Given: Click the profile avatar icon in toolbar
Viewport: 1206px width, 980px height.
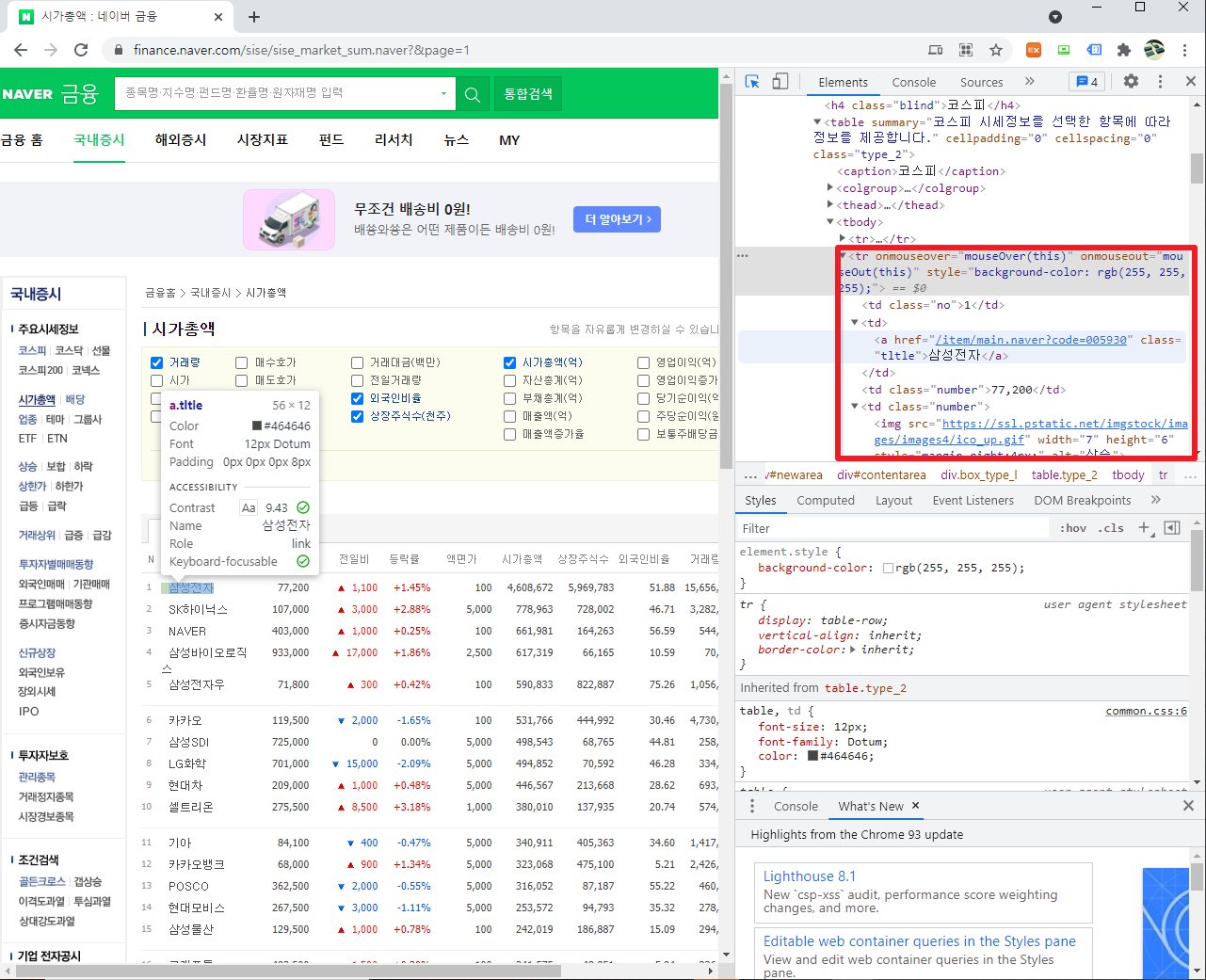Looking at the screenshot, I should pyautogui.click(x=1155, y=50).
